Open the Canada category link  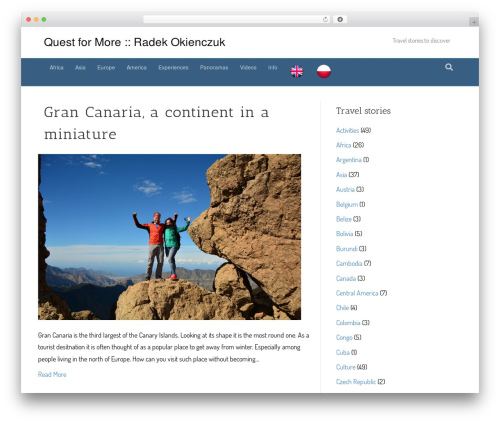pos(346,278)
